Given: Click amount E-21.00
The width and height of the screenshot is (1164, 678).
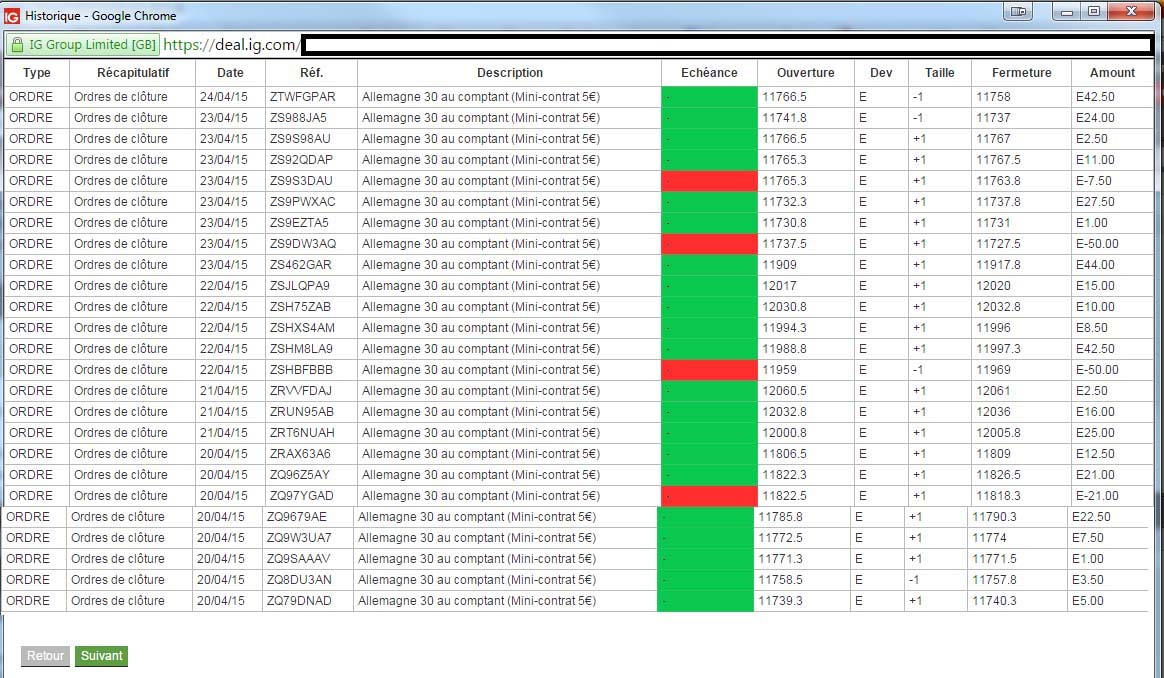Looking at the screenshot, I should point(1097,496).
